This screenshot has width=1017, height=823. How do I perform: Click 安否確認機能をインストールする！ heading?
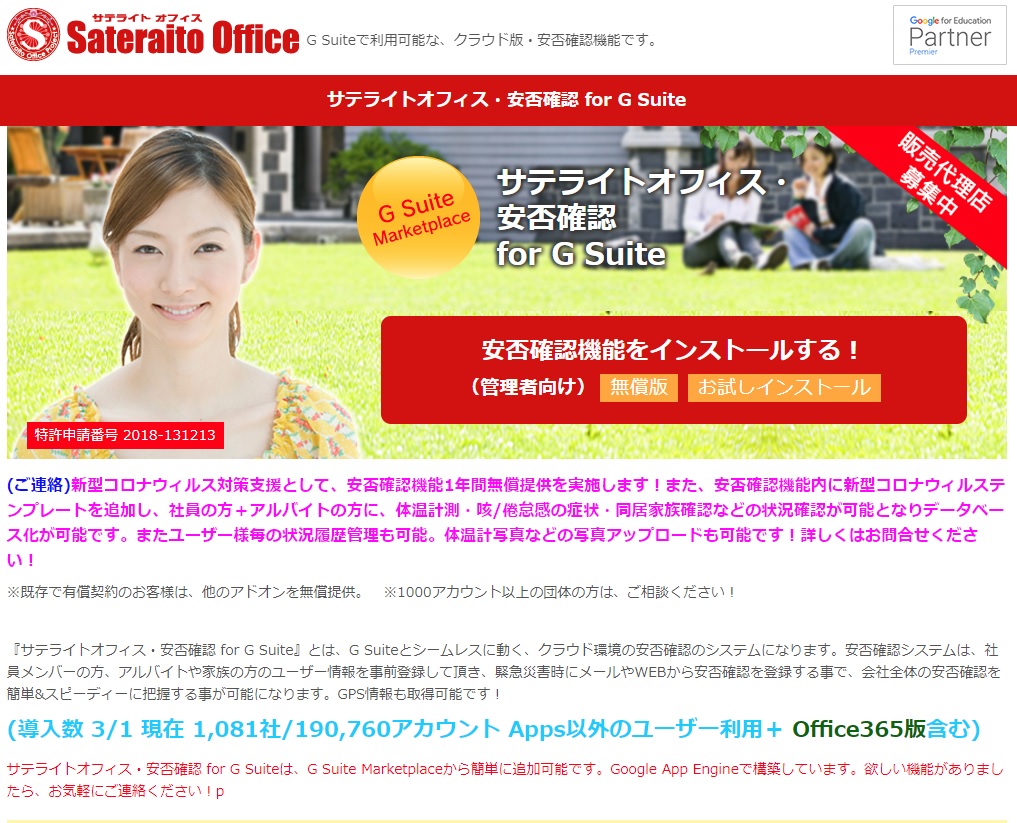coord(670,350)
